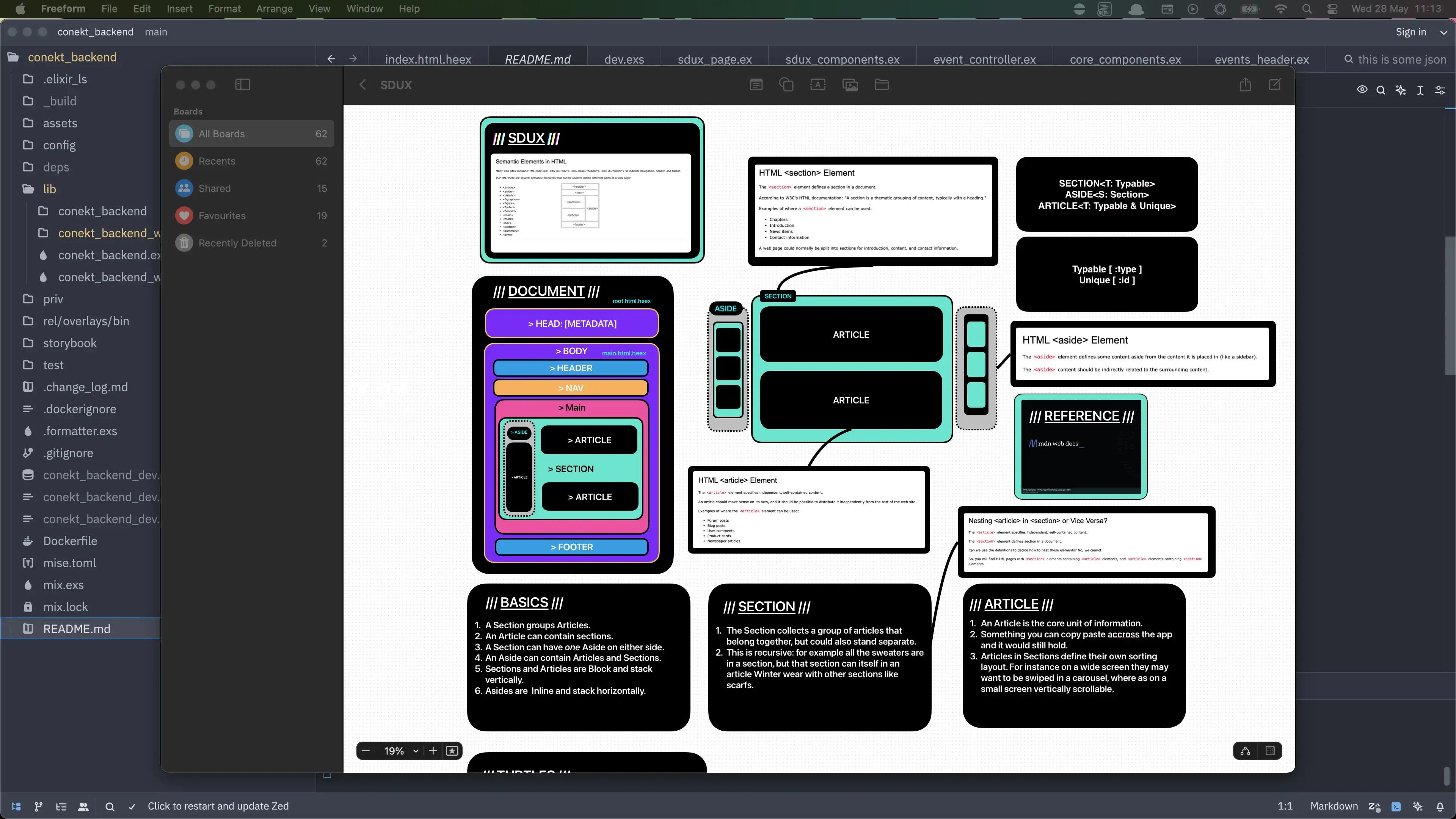Open the shapes insert tool

pos(786,85)
